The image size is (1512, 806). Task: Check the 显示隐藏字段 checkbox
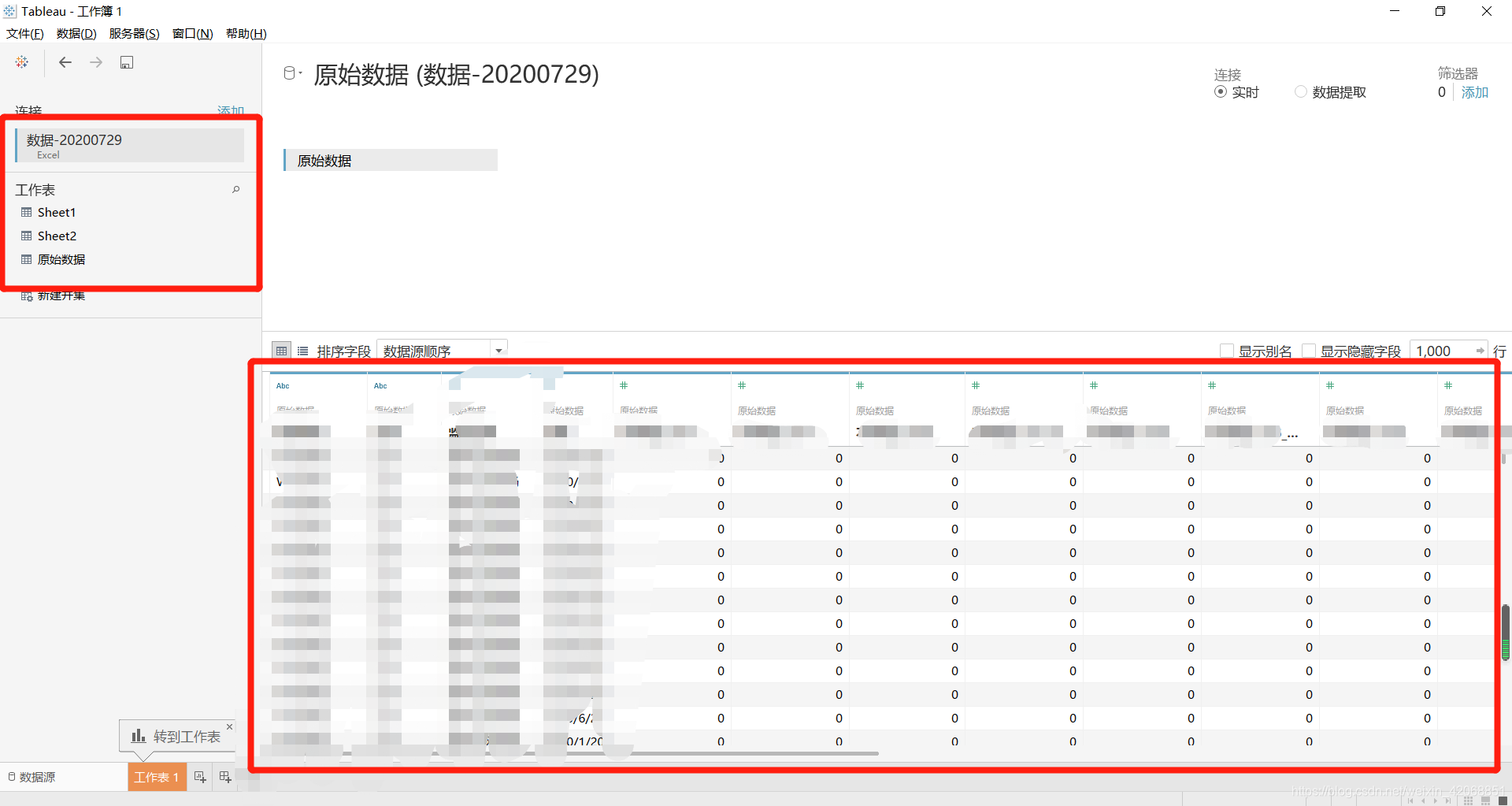[1309, 351]
